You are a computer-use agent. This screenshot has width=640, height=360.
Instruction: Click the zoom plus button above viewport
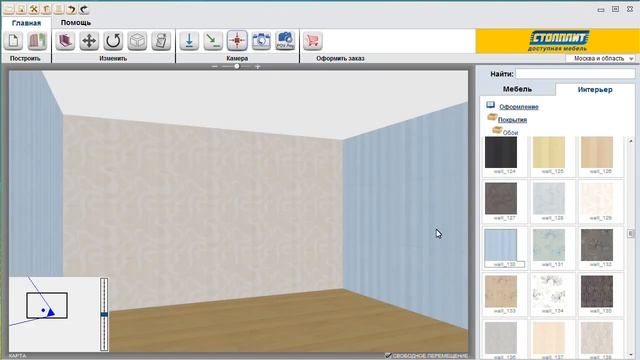258,66
